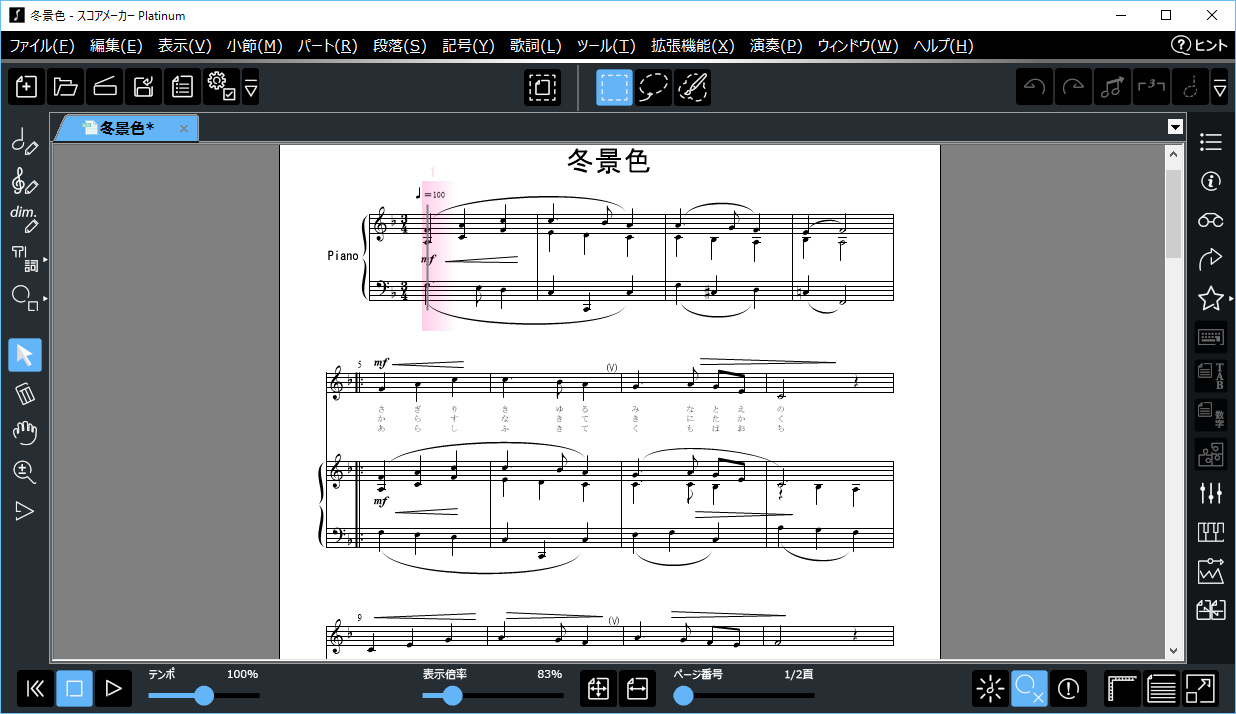Open the 小節(M) menu

255,46
